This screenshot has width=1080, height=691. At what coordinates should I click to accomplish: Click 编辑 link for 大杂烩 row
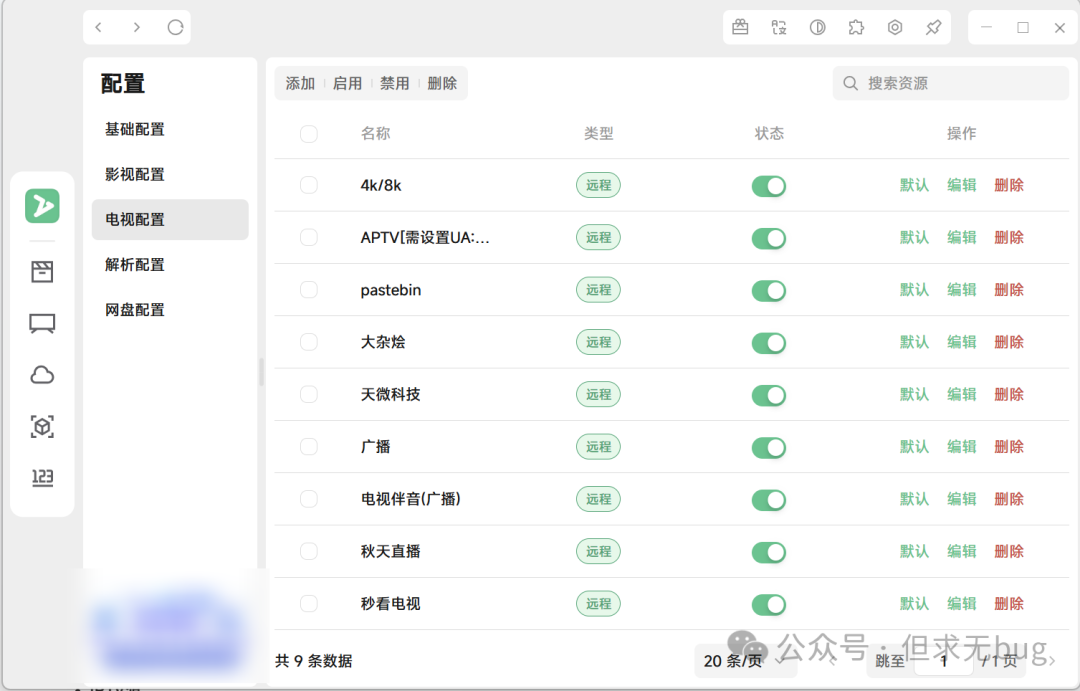pos(961,342)
